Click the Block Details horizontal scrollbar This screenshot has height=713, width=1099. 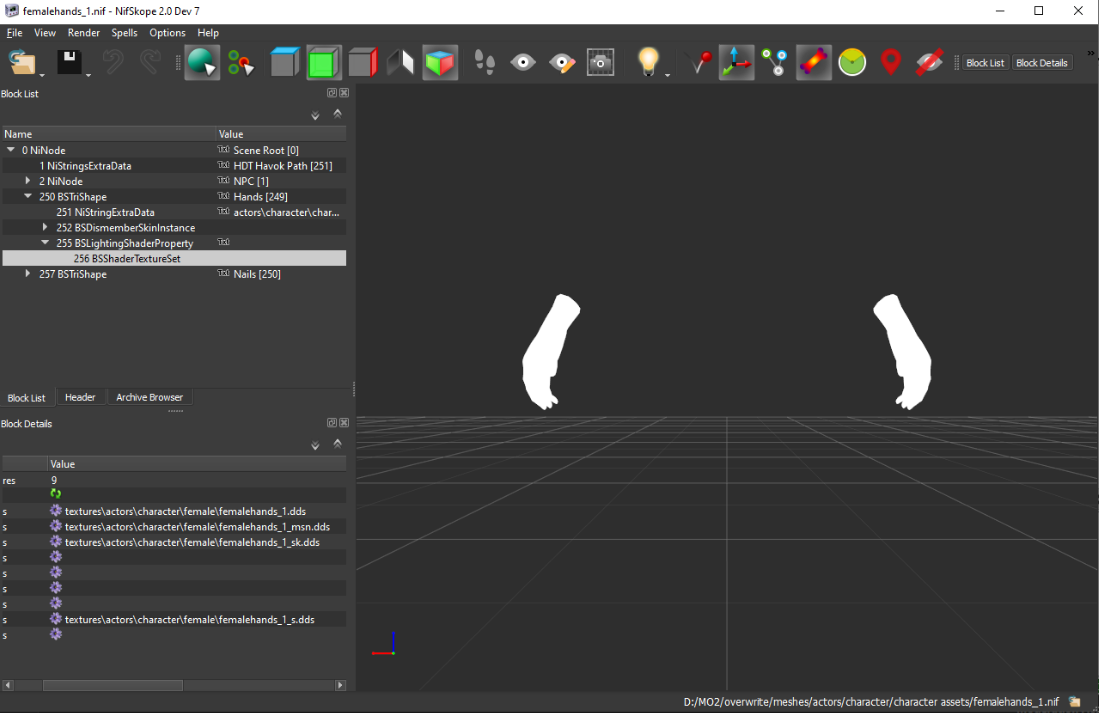[x=112, y=685]
